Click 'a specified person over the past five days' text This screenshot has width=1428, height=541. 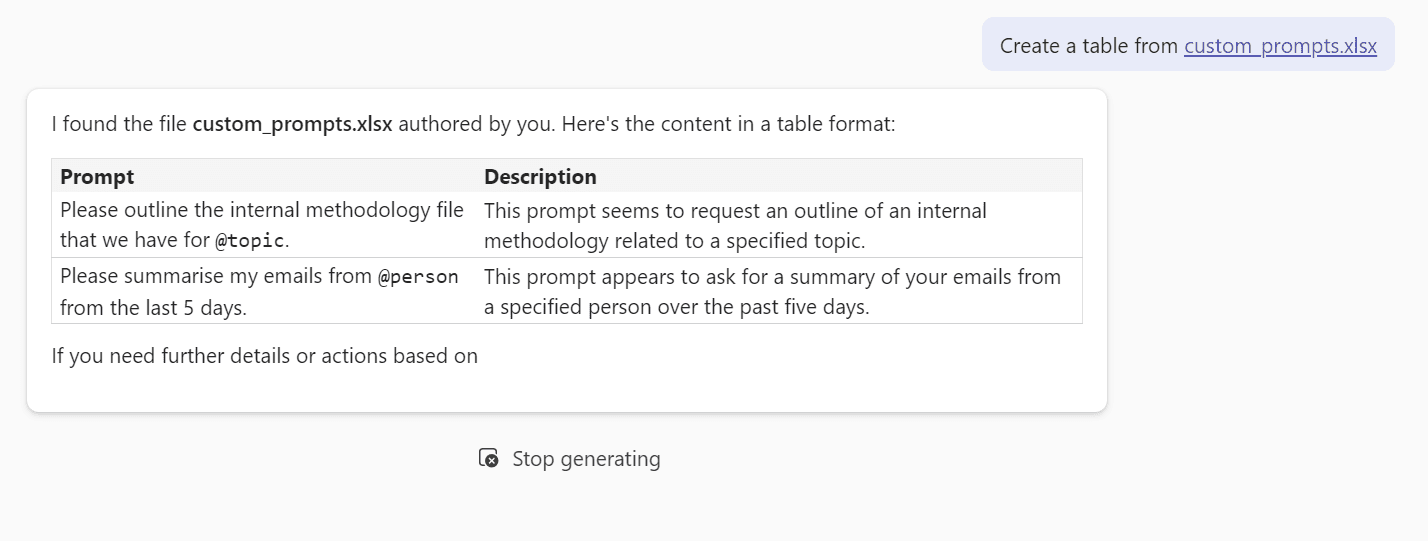tap(677, 307)
